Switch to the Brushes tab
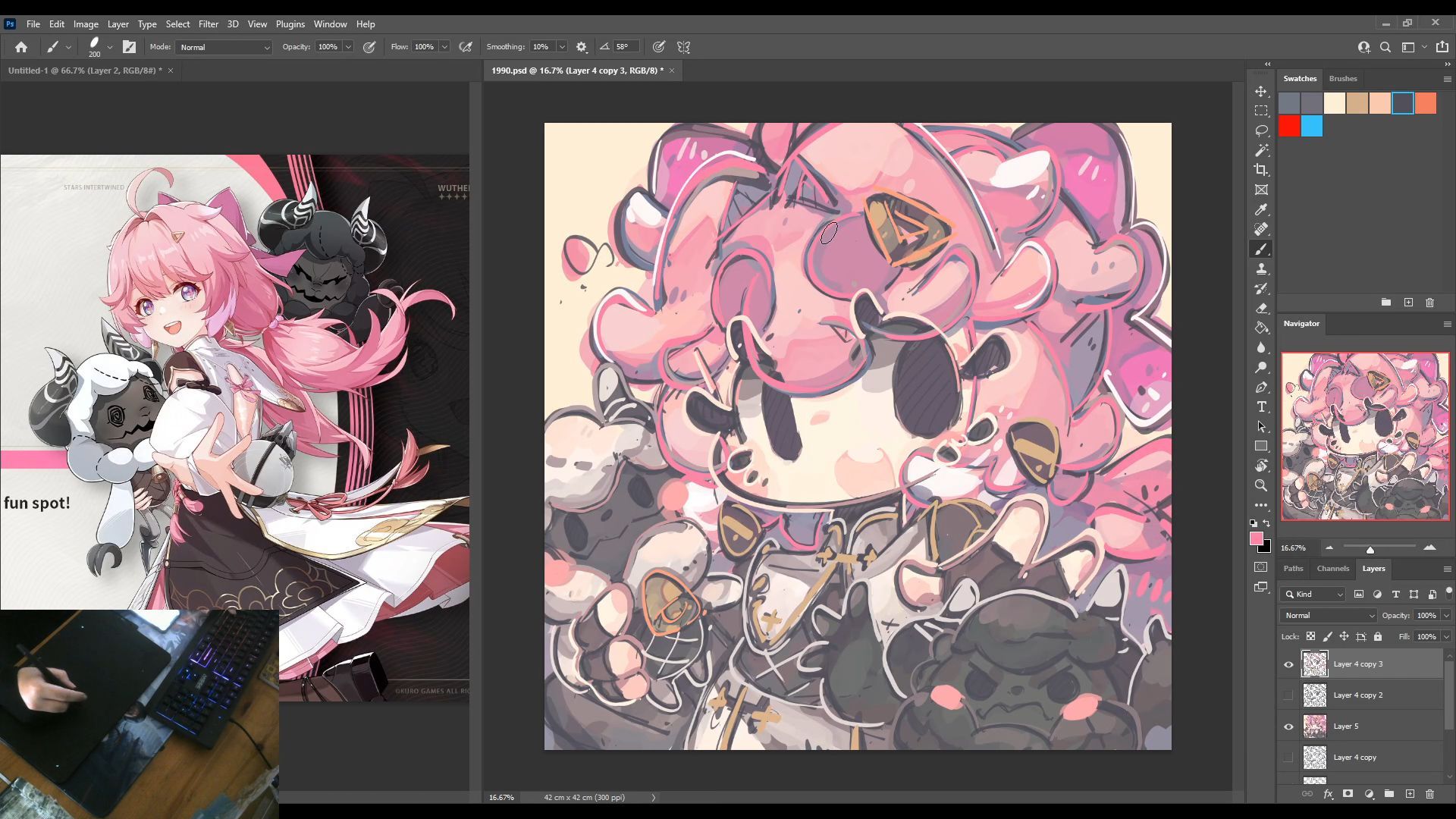1456x819 pixels. point(1342,79)
